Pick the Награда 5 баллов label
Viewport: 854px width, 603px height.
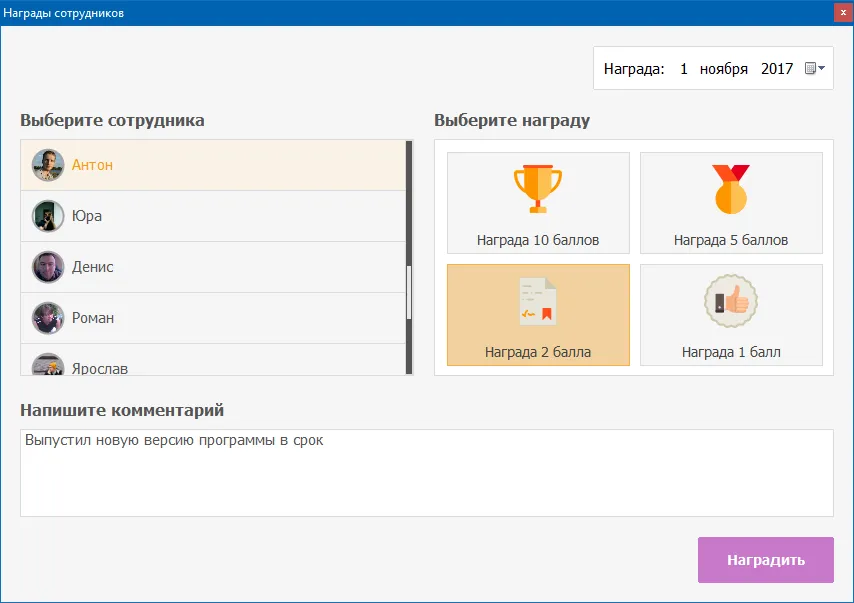point(731,240)
